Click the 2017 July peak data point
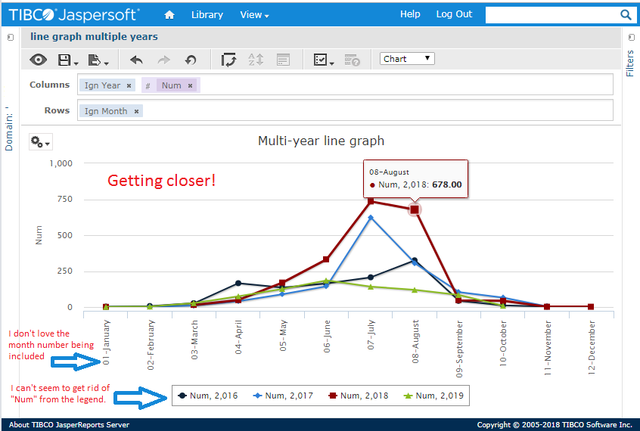Image resolution: width=640 pixels, height=431 pixels. click(x=371, y=218)
